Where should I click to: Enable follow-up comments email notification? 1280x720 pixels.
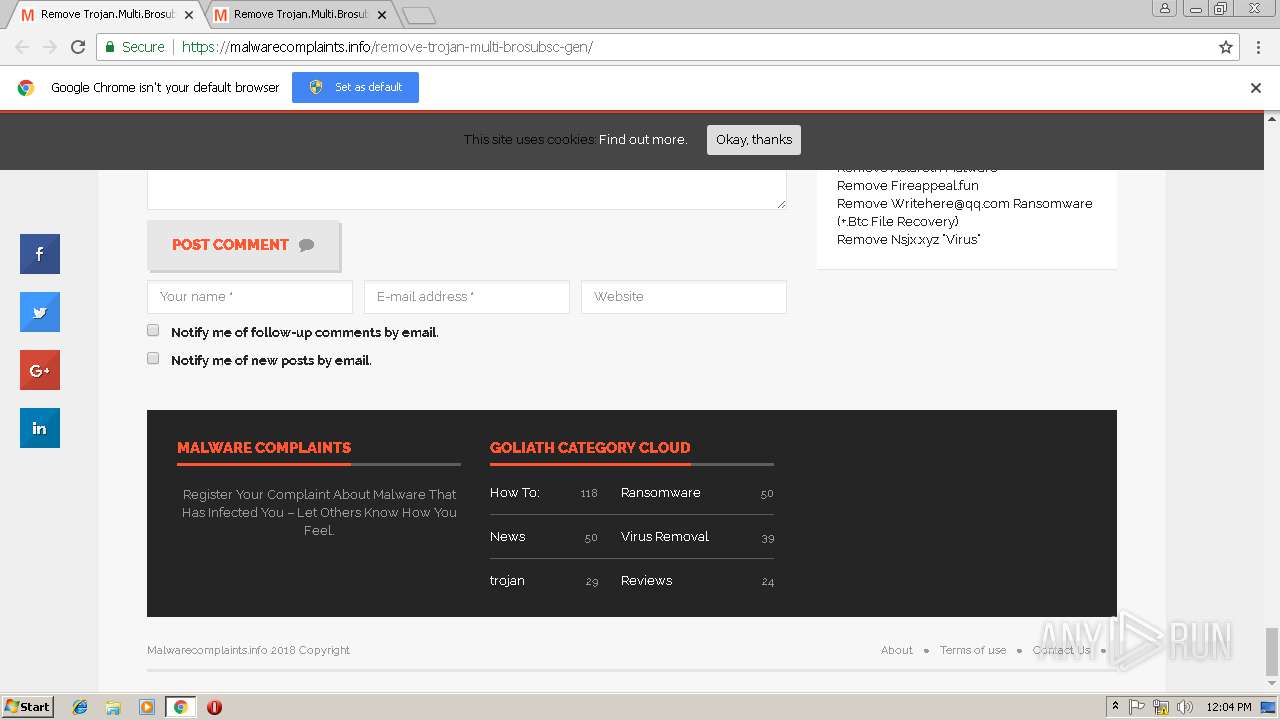(x=153, y=330)
